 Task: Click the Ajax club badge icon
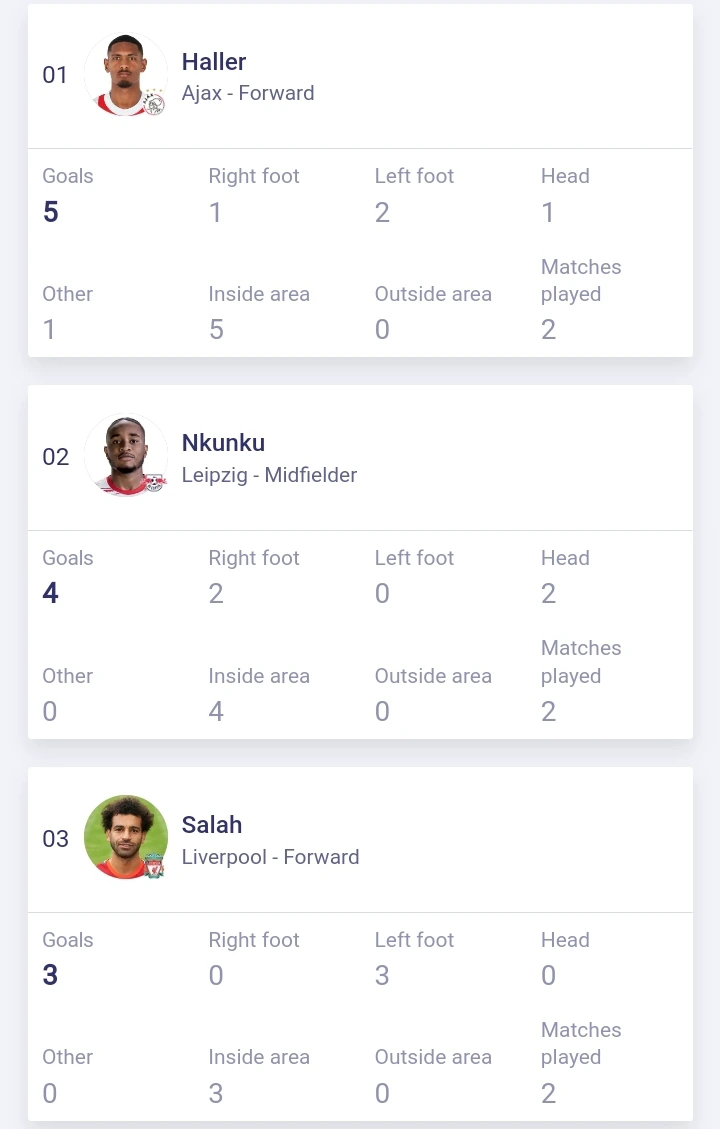coord(153,103)
